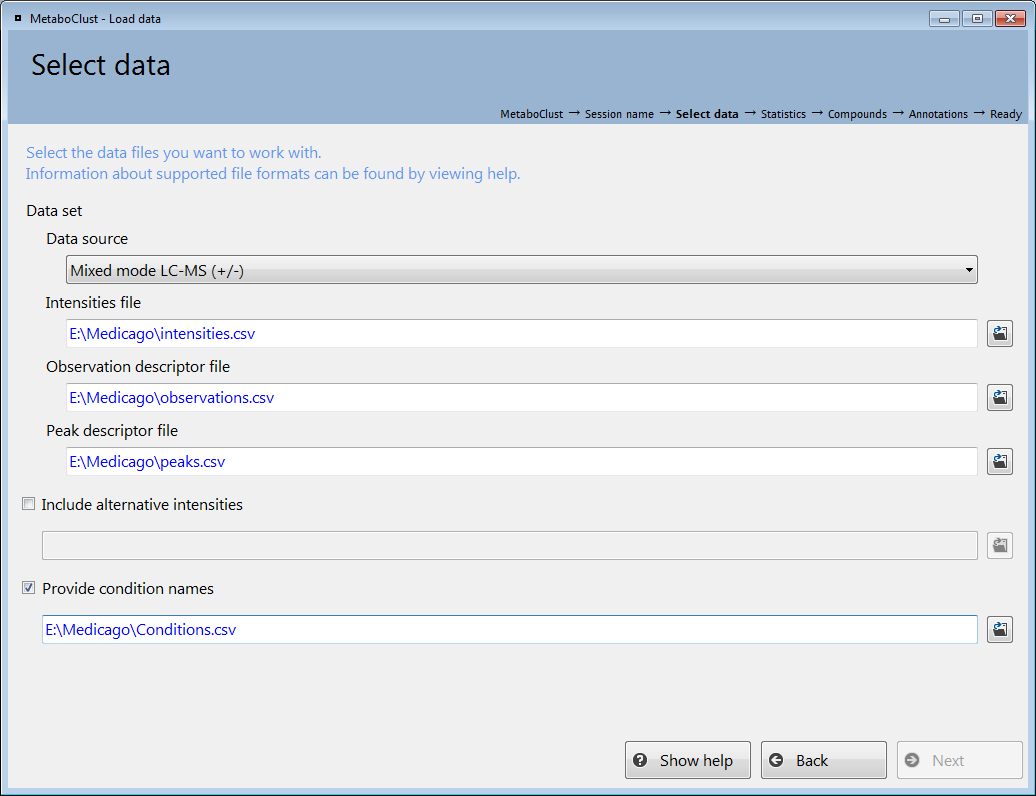
Task: Click the Show help button
Action: (x=688, y=760)
